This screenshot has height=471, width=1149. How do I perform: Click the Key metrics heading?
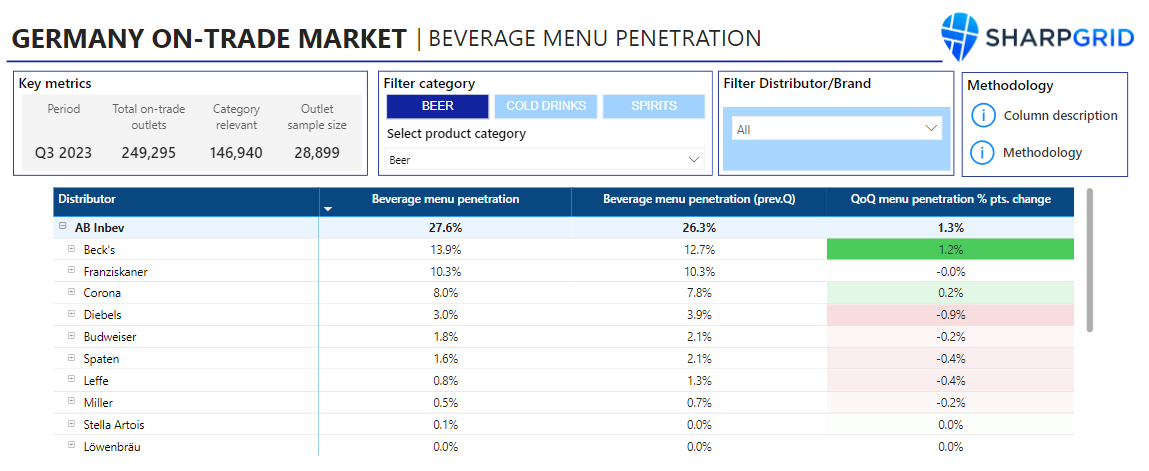coord(55,84)
